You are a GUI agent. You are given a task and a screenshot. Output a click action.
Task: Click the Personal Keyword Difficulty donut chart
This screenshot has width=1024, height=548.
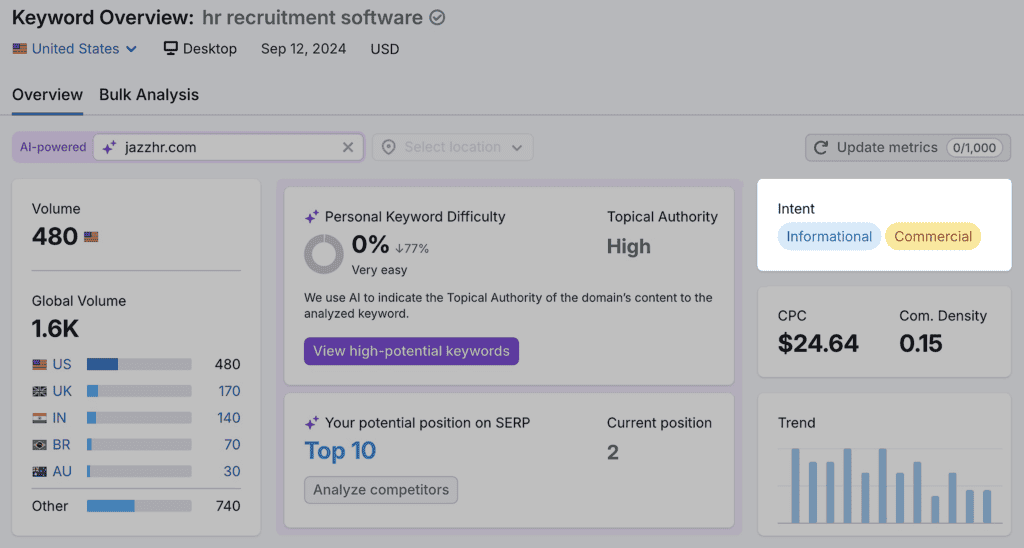point(324,254)
